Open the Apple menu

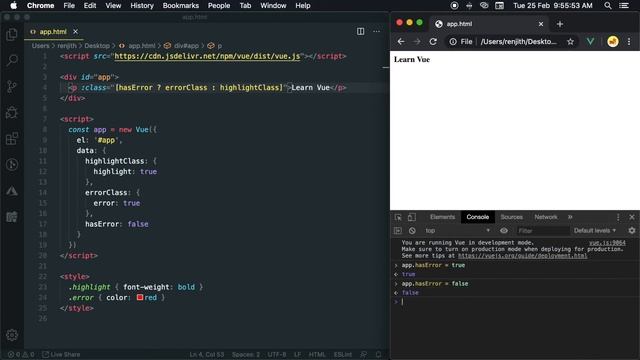(13, 6)
